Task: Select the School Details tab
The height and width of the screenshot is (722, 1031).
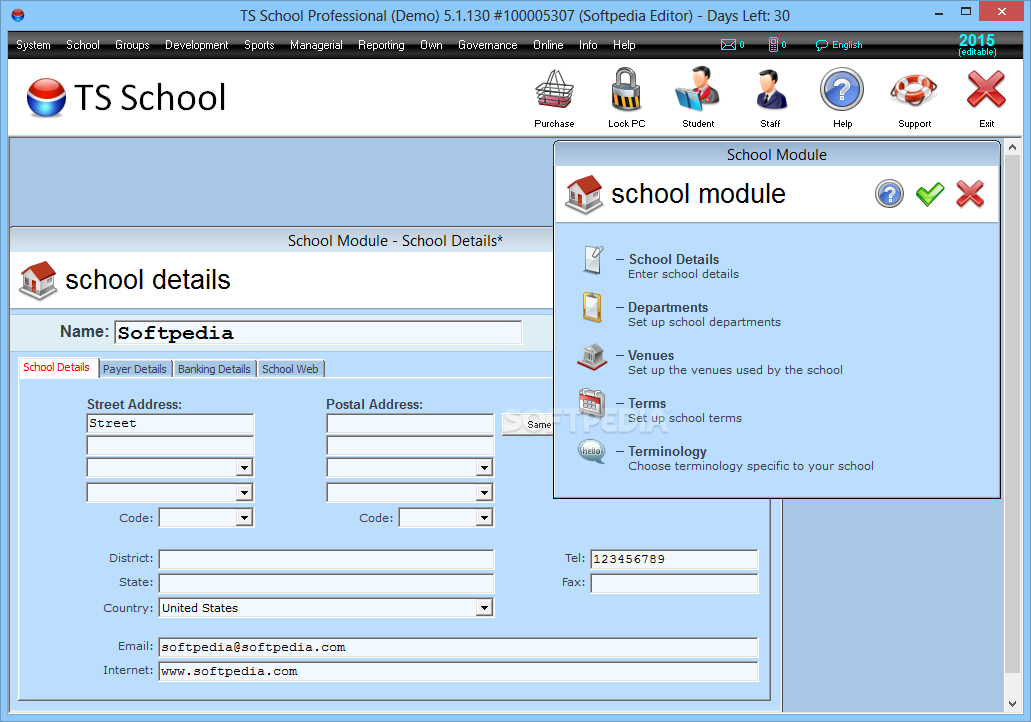Action: [x=57, y=367]
